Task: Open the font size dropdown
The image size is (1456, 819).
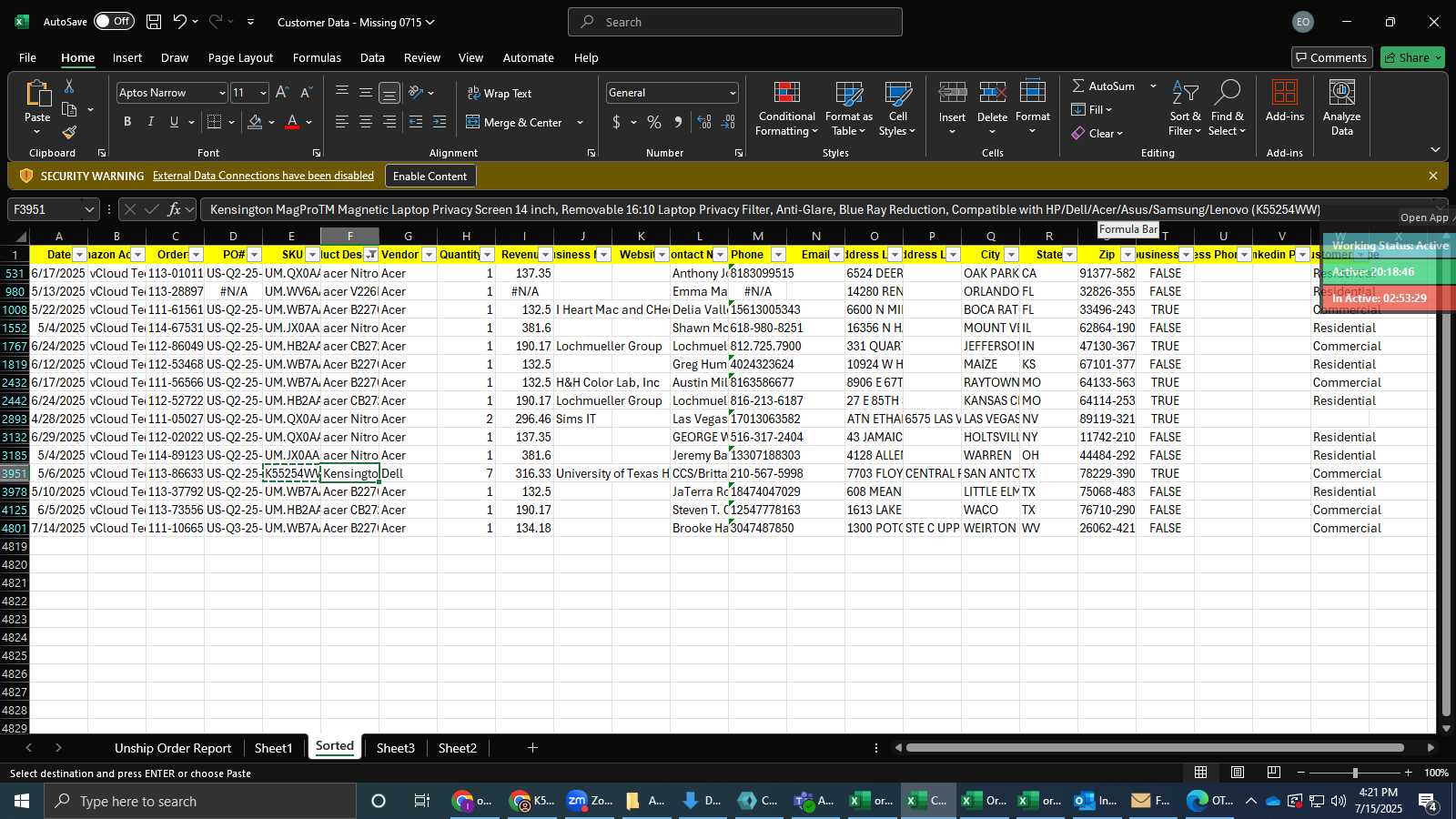Action: click(263, 93)
